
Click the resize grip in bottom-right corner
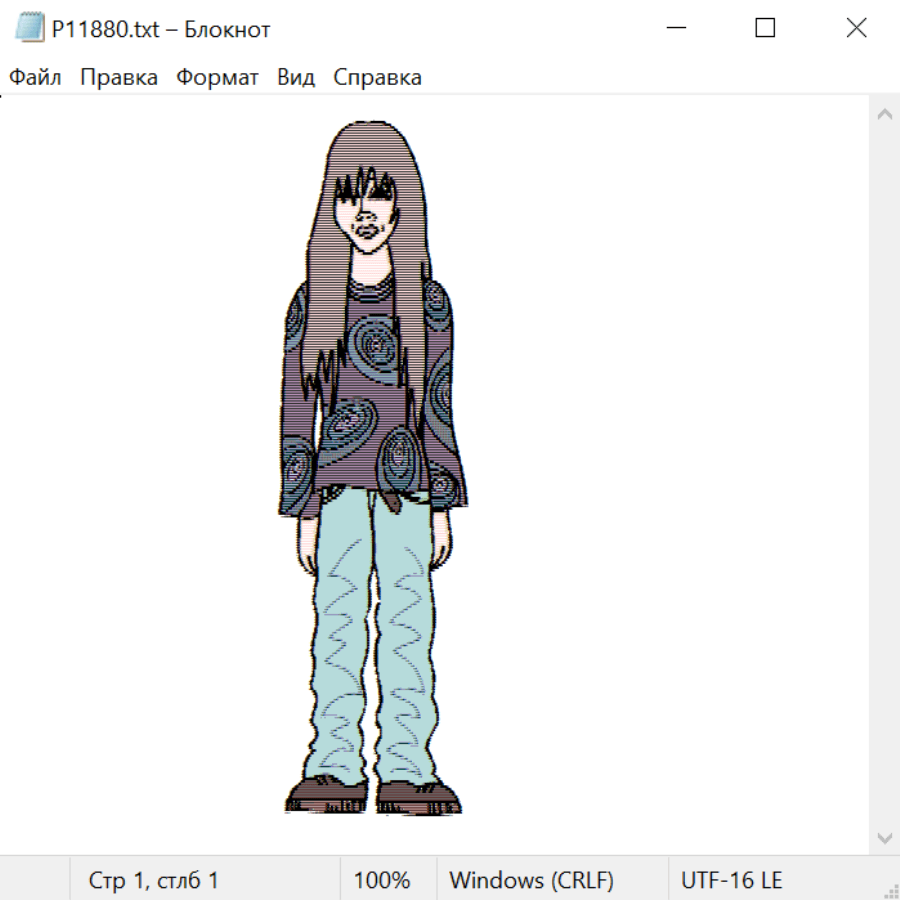click(x=891, y=891)
